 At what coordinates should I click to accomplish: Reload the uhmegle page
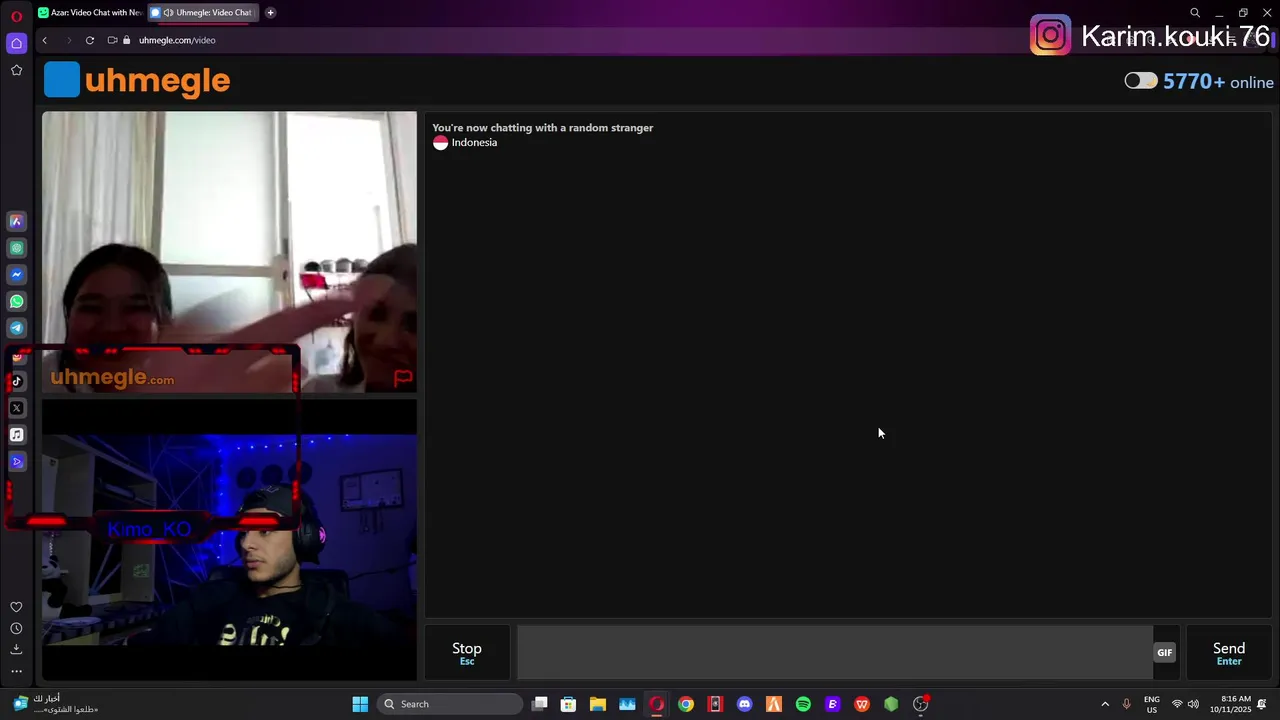tap(89, 40)
